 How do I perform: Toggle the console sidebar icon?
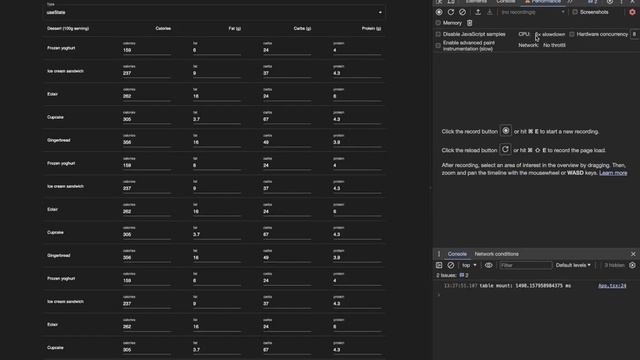click(x=439, y=265)
